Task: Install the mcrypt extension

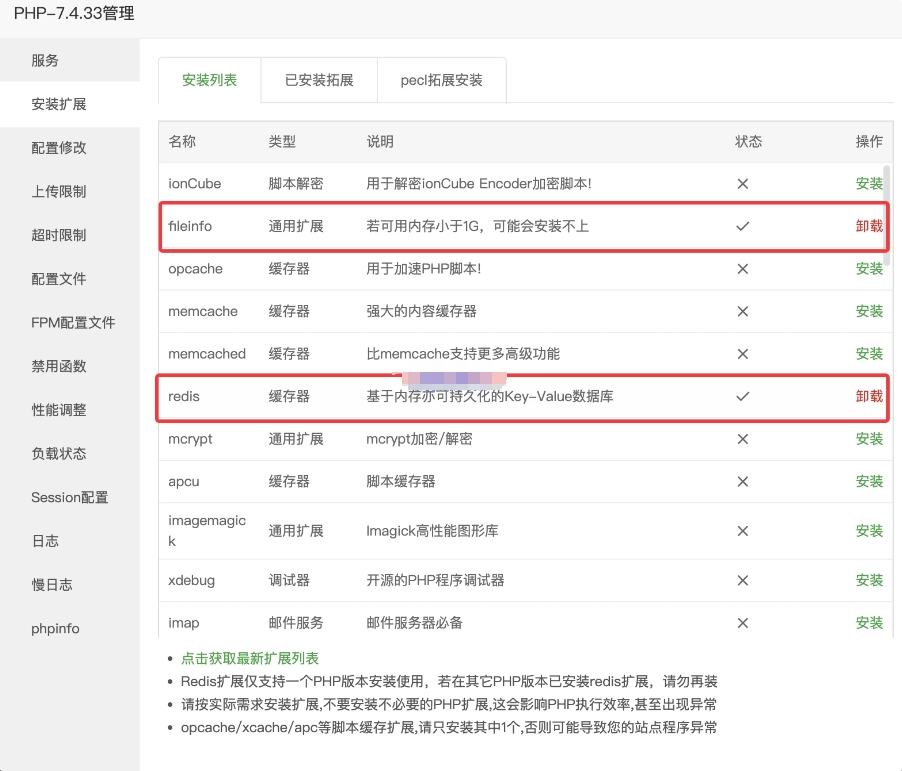Action: 869,439
